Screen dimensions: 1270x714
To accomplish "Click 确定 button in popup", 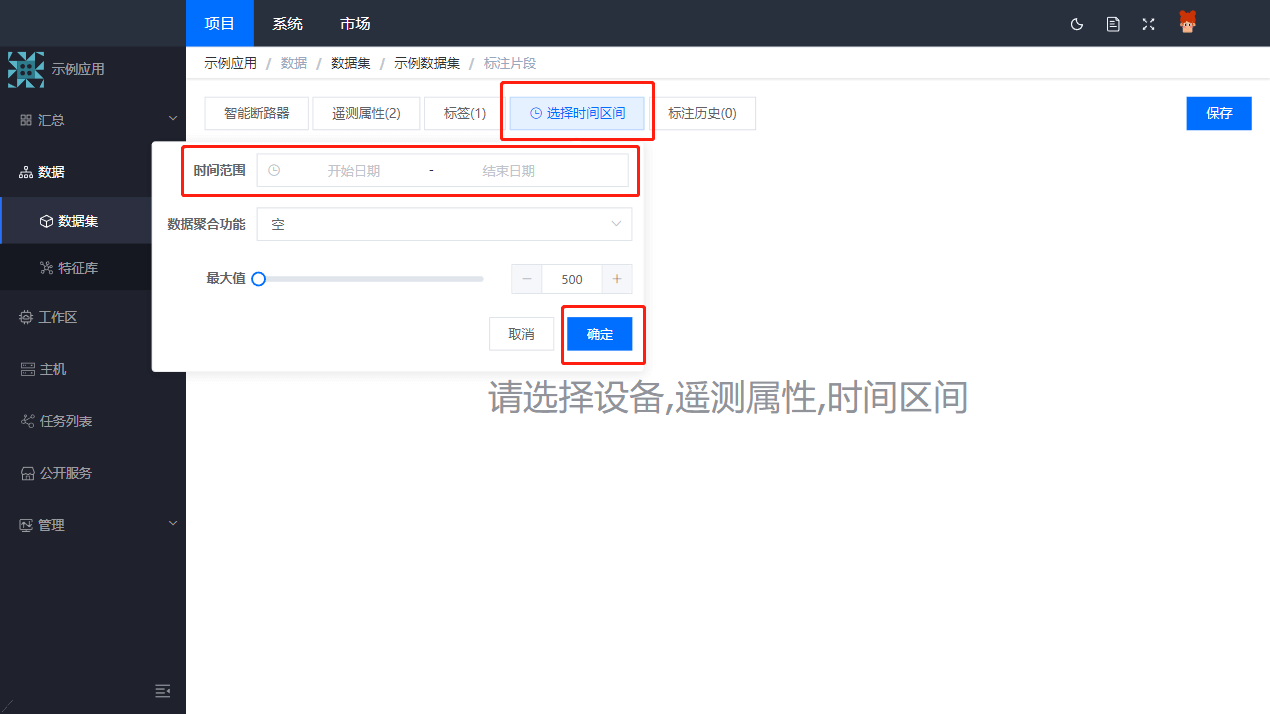I will (600, 334).
